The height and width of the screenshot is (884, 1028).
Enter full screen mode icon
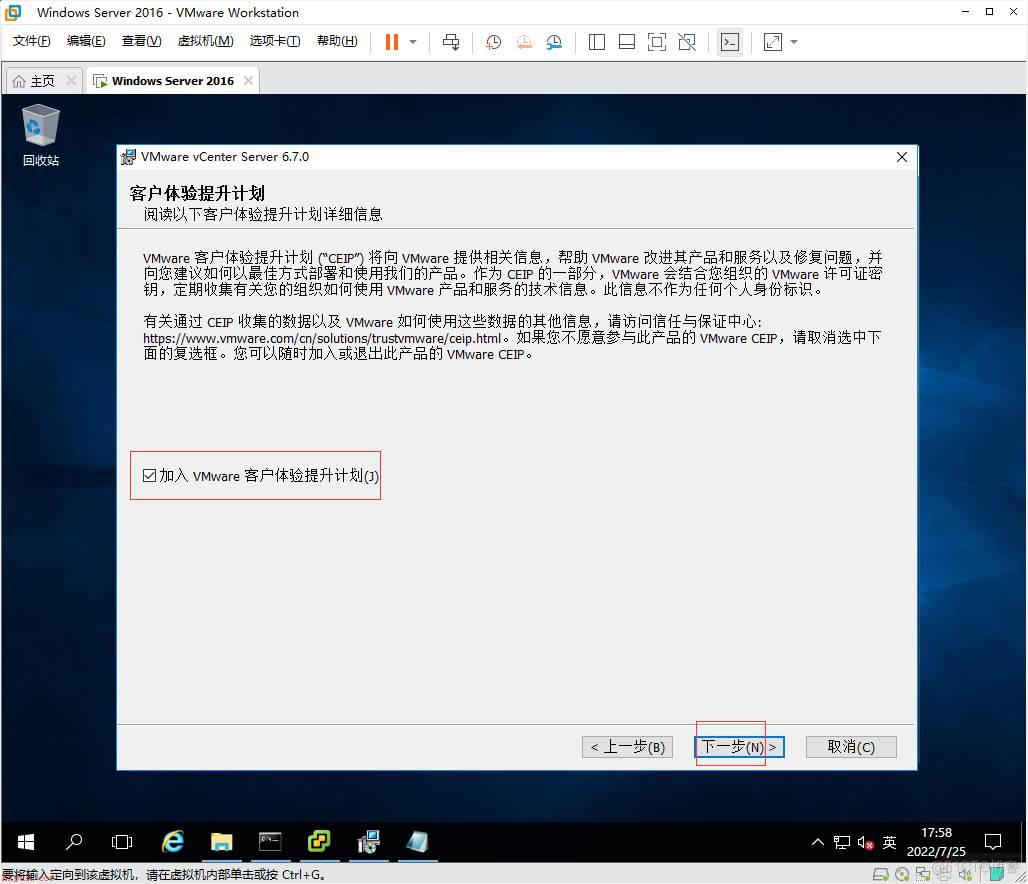tap(656, 42)
